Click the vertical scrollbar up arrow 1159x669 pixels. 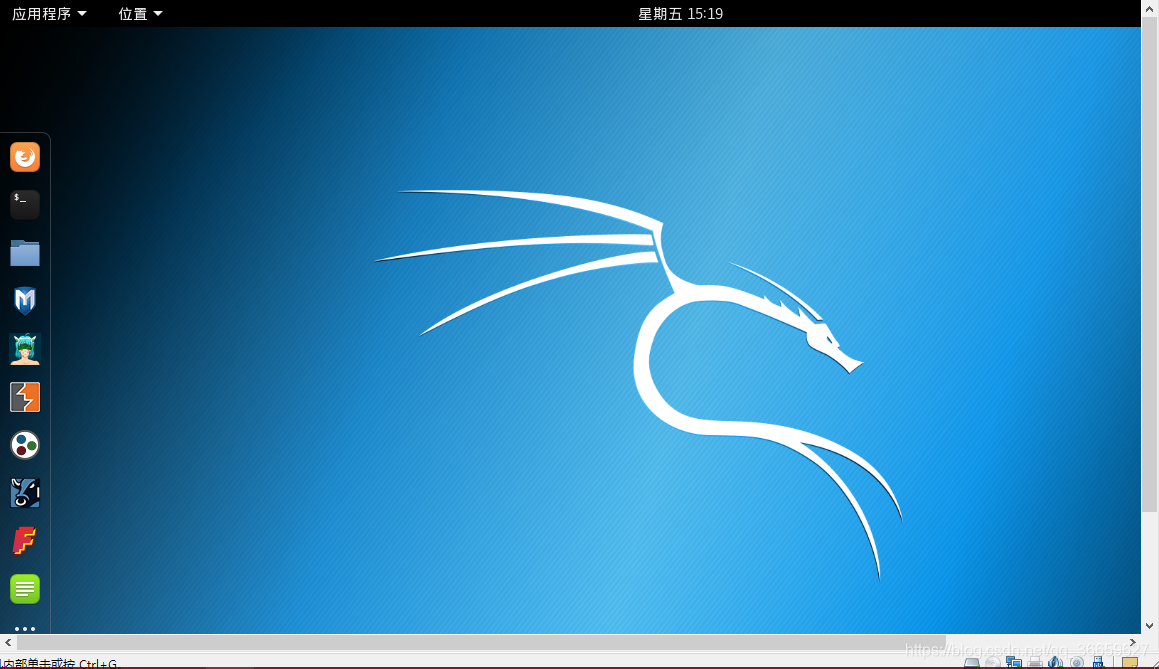tap(1149, 8)
